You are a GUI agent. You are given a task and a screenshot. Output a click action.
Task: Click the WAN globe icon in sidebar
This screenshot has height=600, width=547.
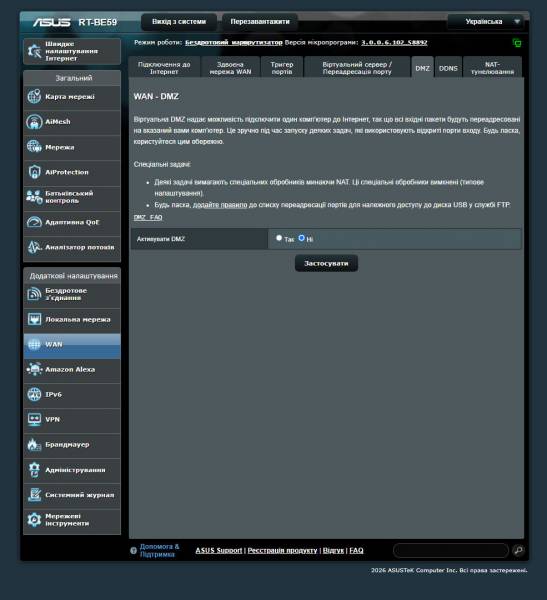tap(34, 344)
